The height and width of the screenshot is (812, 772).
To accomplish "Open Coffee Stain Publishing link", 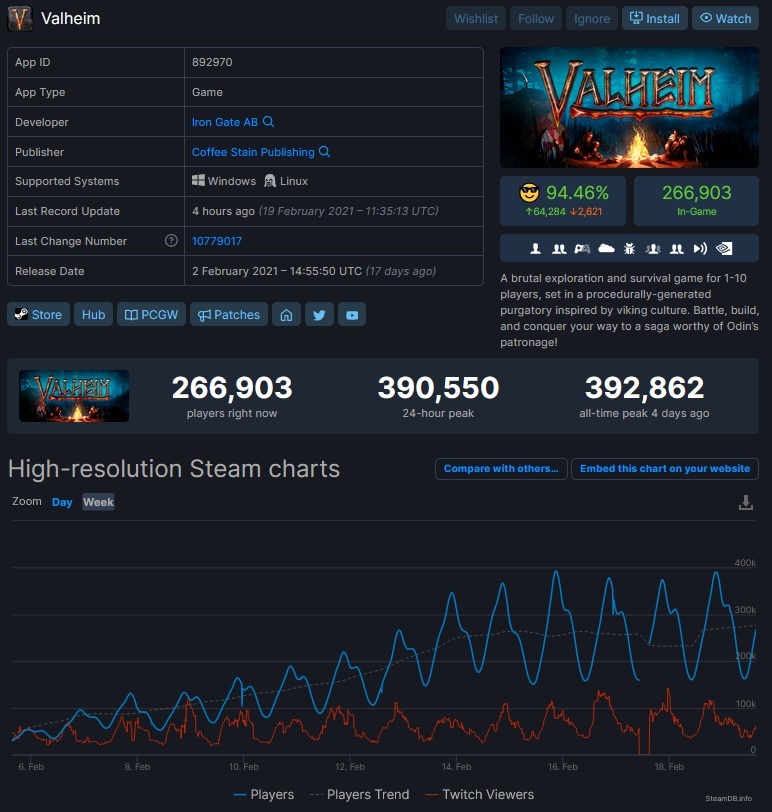I will [x=253, y=152].
